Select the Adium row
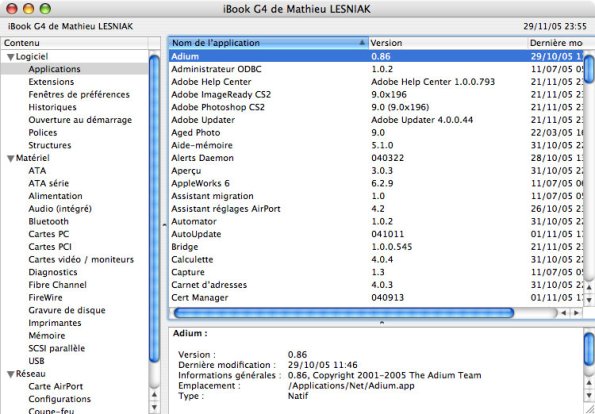The width and height of the screenshot is (595, 414). (376, 56)
